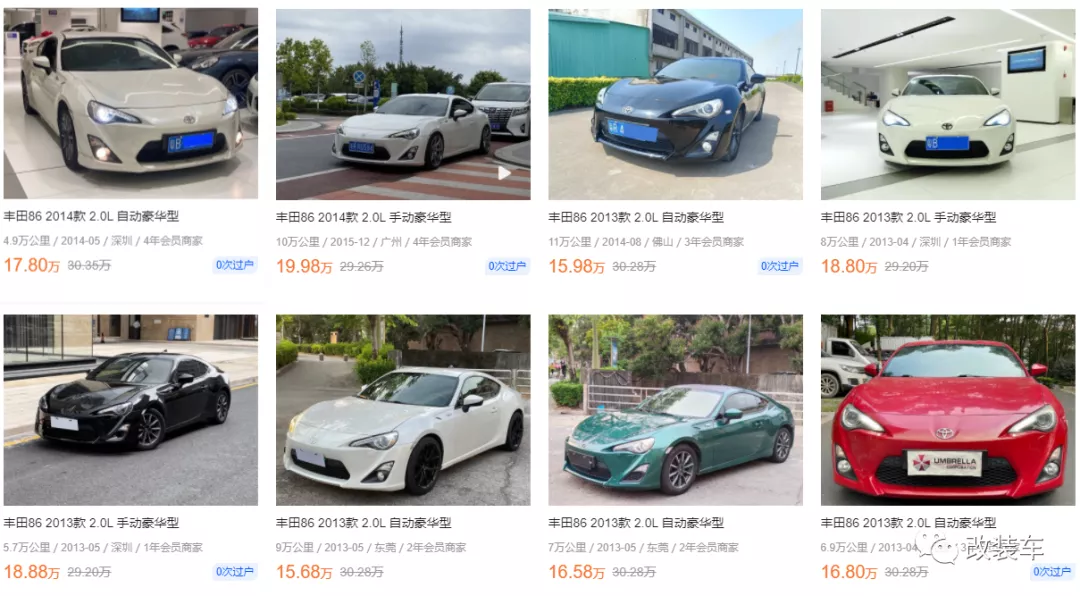Click the 0次过户 tag under the 17.80万 listing
This screenshot has height=596, width=1080.
(x=235, y=265)
